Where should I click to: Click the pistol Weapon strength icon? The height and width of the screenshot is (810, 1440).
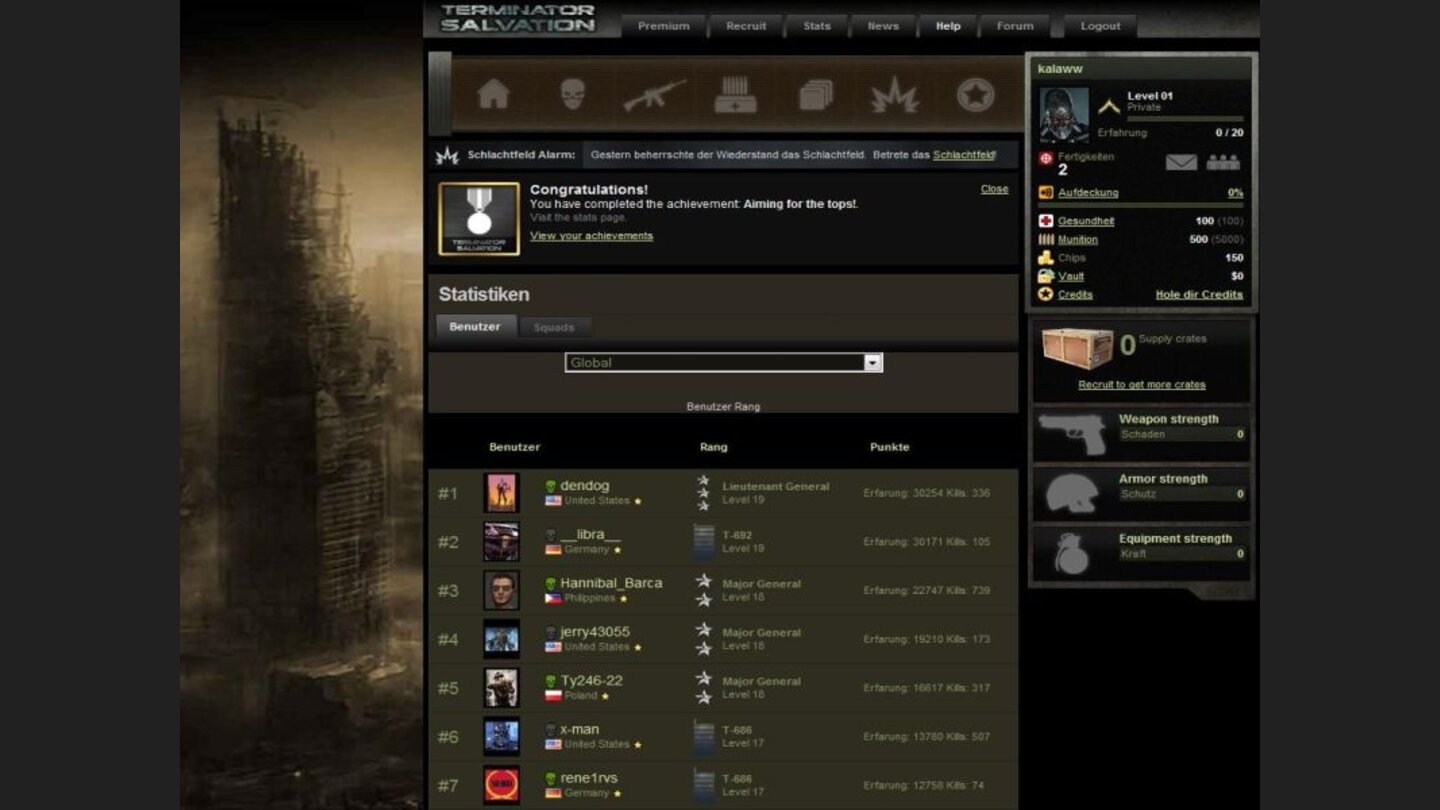[x=1072, y=434]
